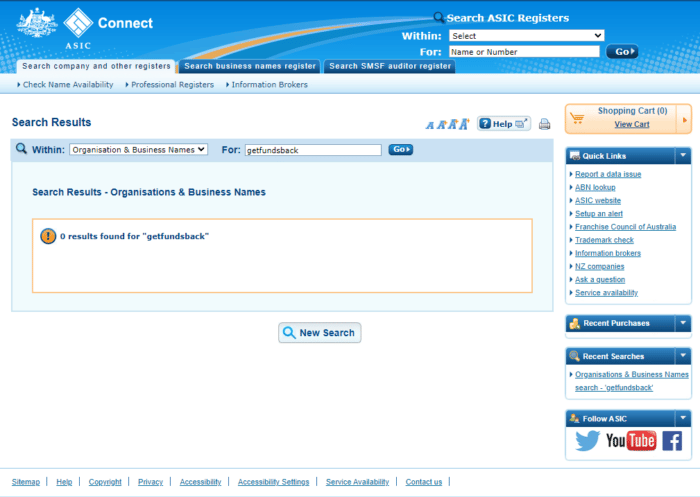Open ASIC YouTube channel icon

[631, 441]
